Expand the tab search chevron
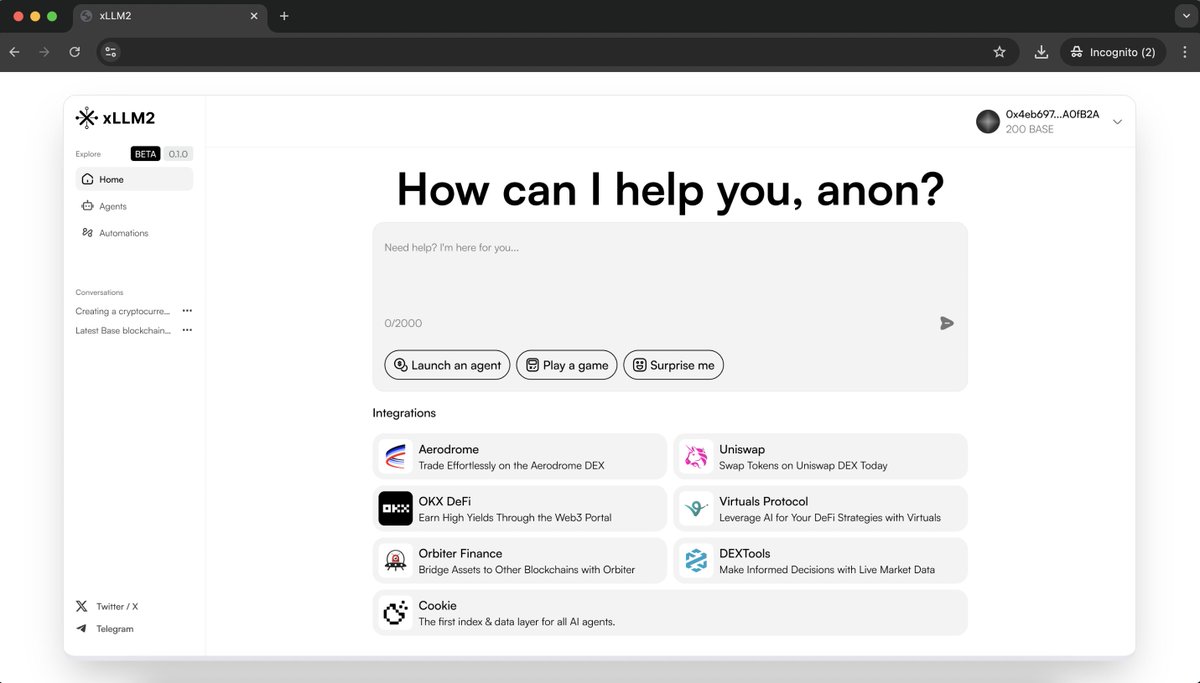This screenshot has width=1200, height=683. click(x=1185, y=16)
